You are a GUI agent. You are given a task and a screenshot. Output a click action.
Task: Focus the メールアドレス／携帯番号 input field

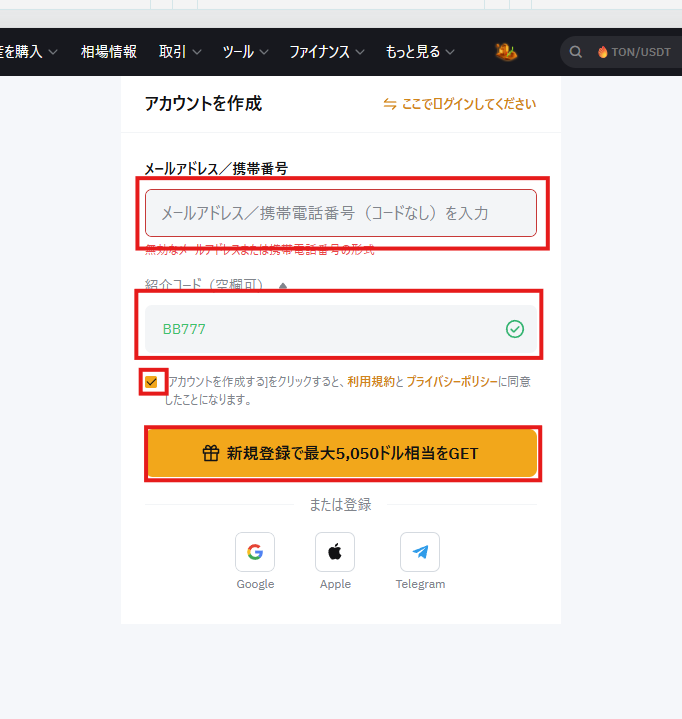[x=341, y=213]
